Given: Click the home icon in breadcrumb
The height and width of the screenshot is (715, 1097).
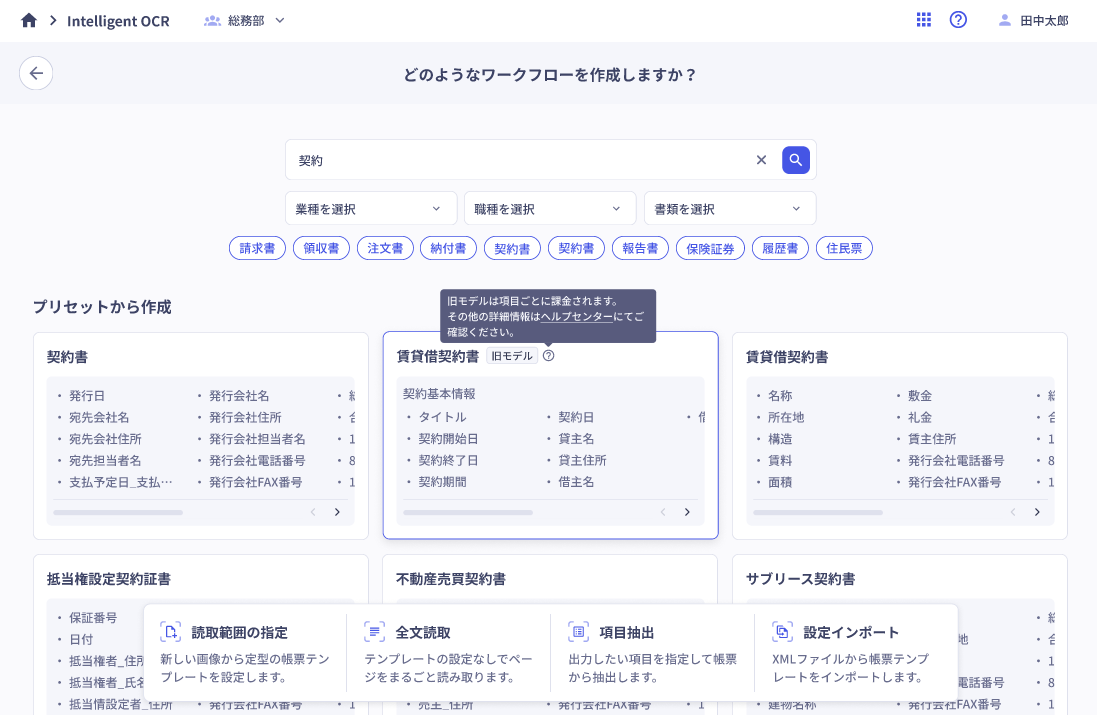Looking at the screenshot, I should (x=28, y=20).
